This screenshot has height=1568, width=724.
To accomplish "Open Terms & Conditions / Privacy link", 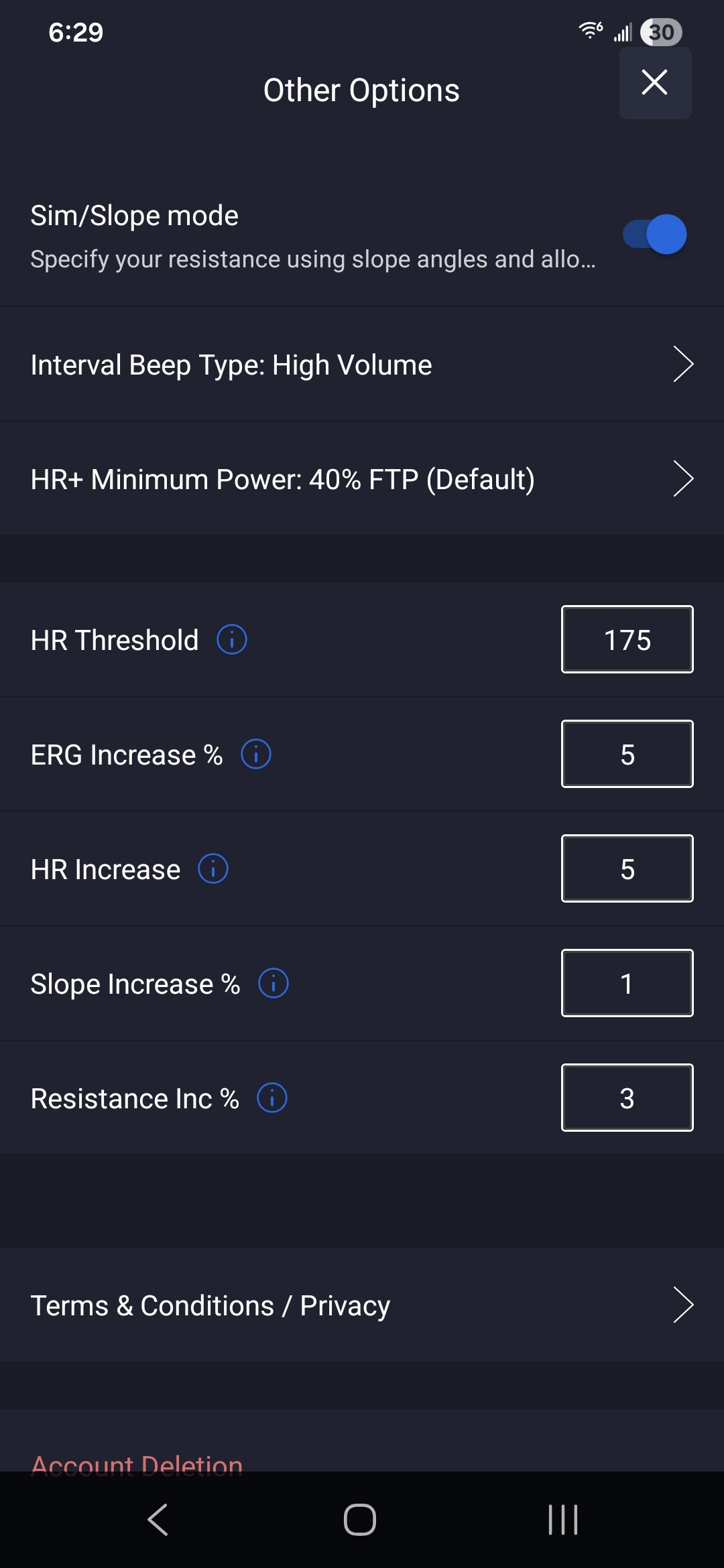I will pyautogui.click(x=210, y=1305).
